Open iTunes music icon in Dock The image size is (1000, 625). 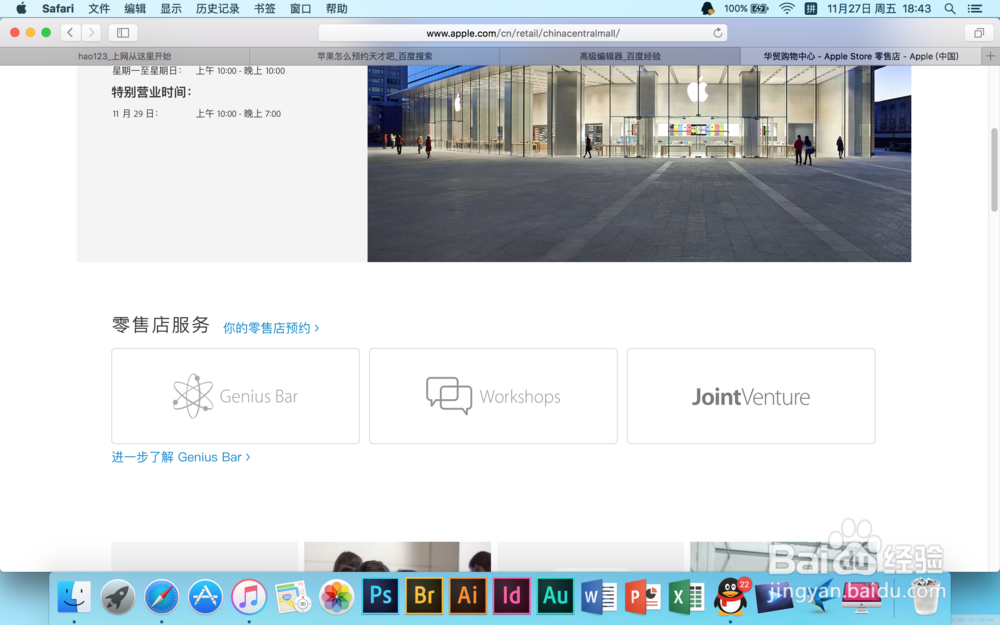click(249, 597)
